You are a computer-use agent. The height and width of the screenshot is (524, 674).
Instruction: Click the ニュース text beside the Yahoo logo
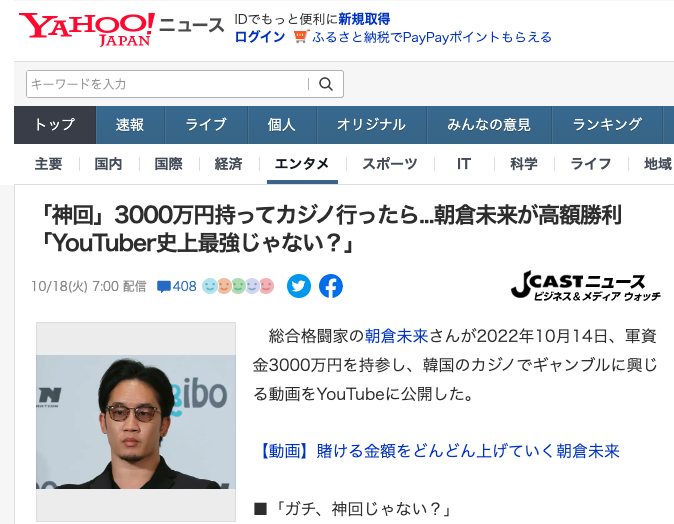[192, 25]
